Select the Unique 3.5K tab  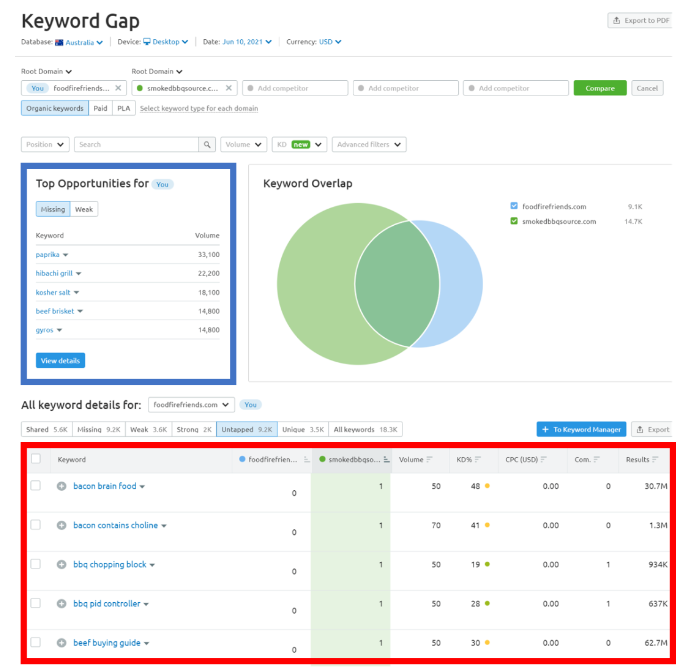303,429
